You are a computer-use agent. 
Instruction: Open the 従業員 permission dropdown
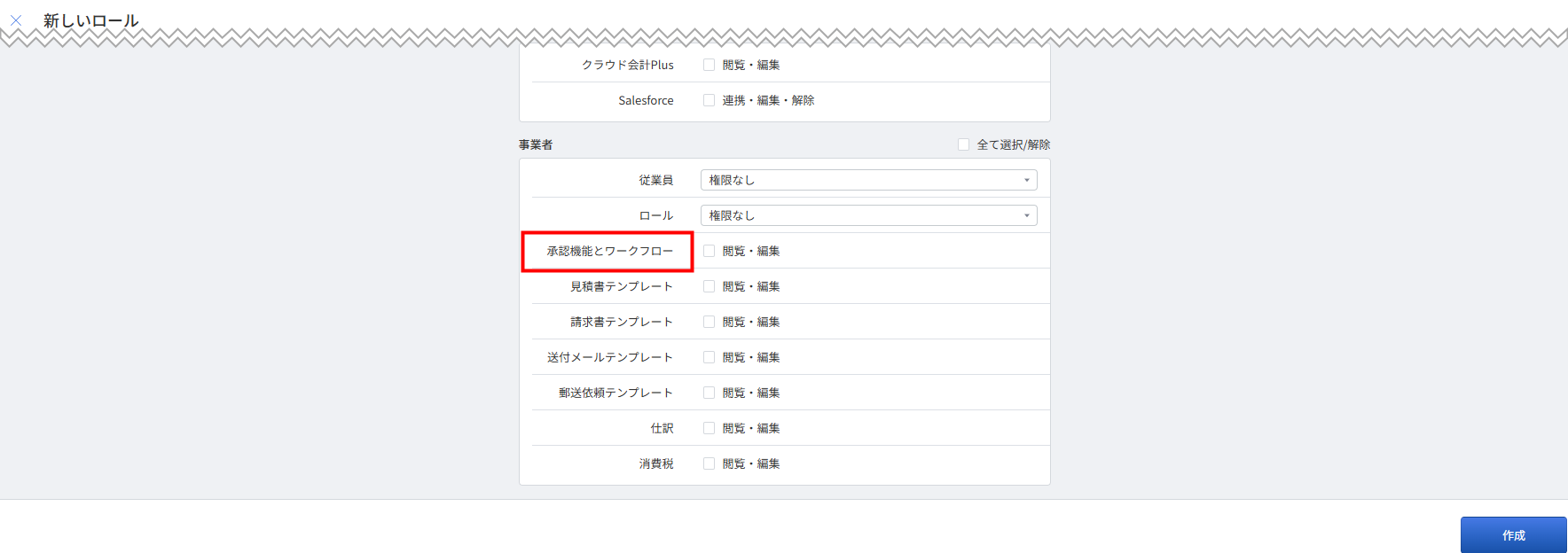click(867, 180)
